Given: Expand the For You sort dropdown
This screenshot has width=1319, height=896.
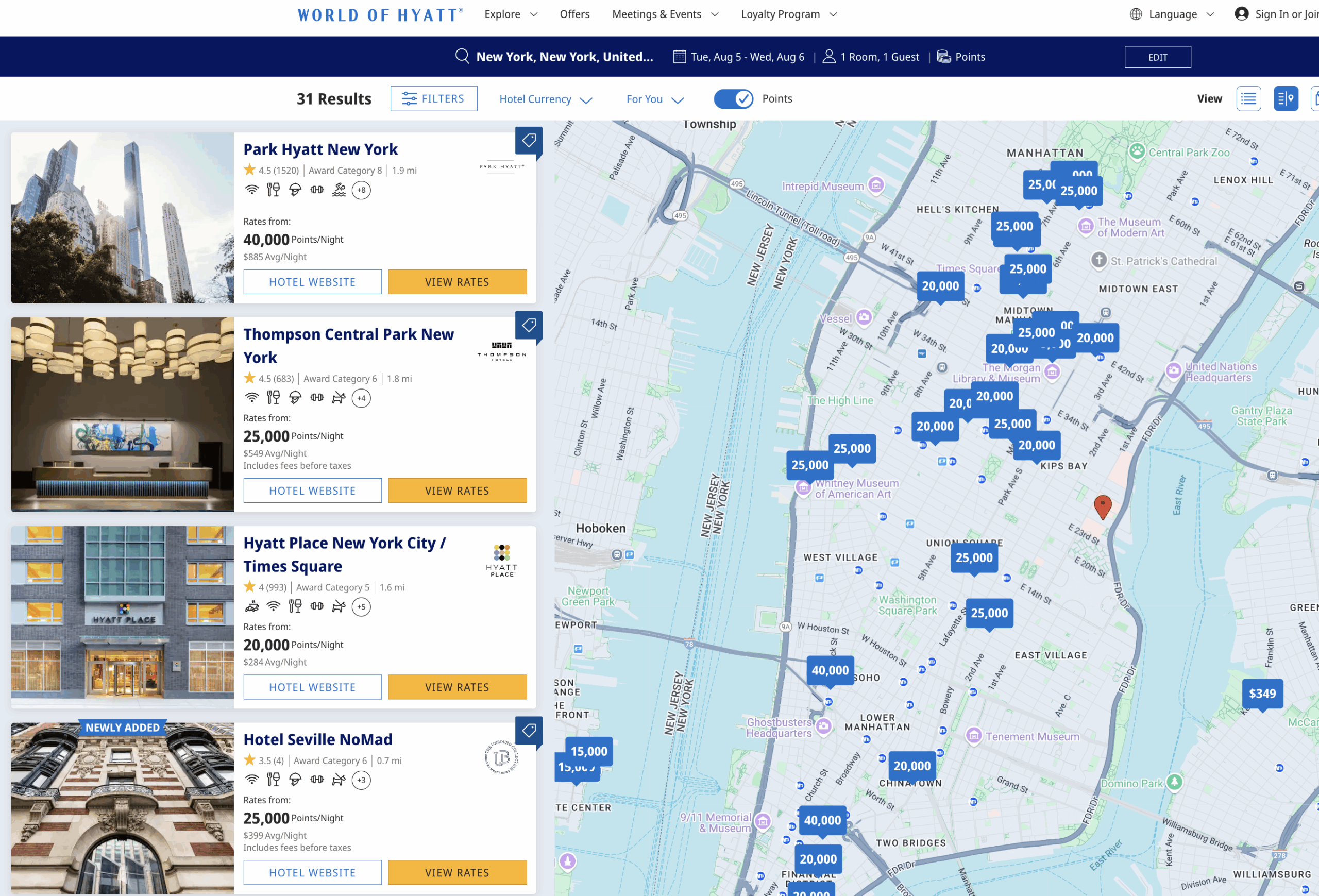Looking at the screenshot, I should [x=654, y=99].
